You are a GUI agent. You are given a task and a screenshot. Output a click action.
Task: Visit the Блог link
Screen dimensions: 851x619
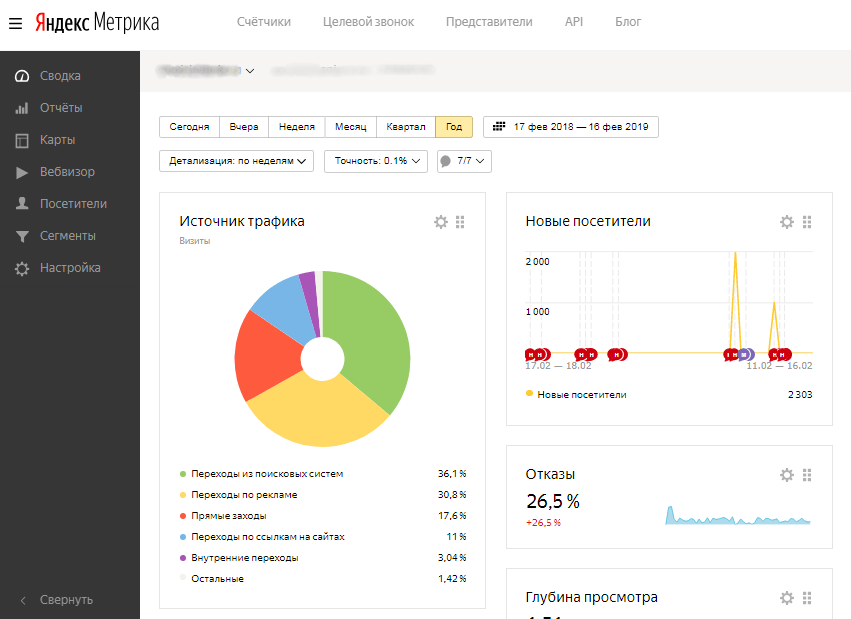tap(628, 22)
